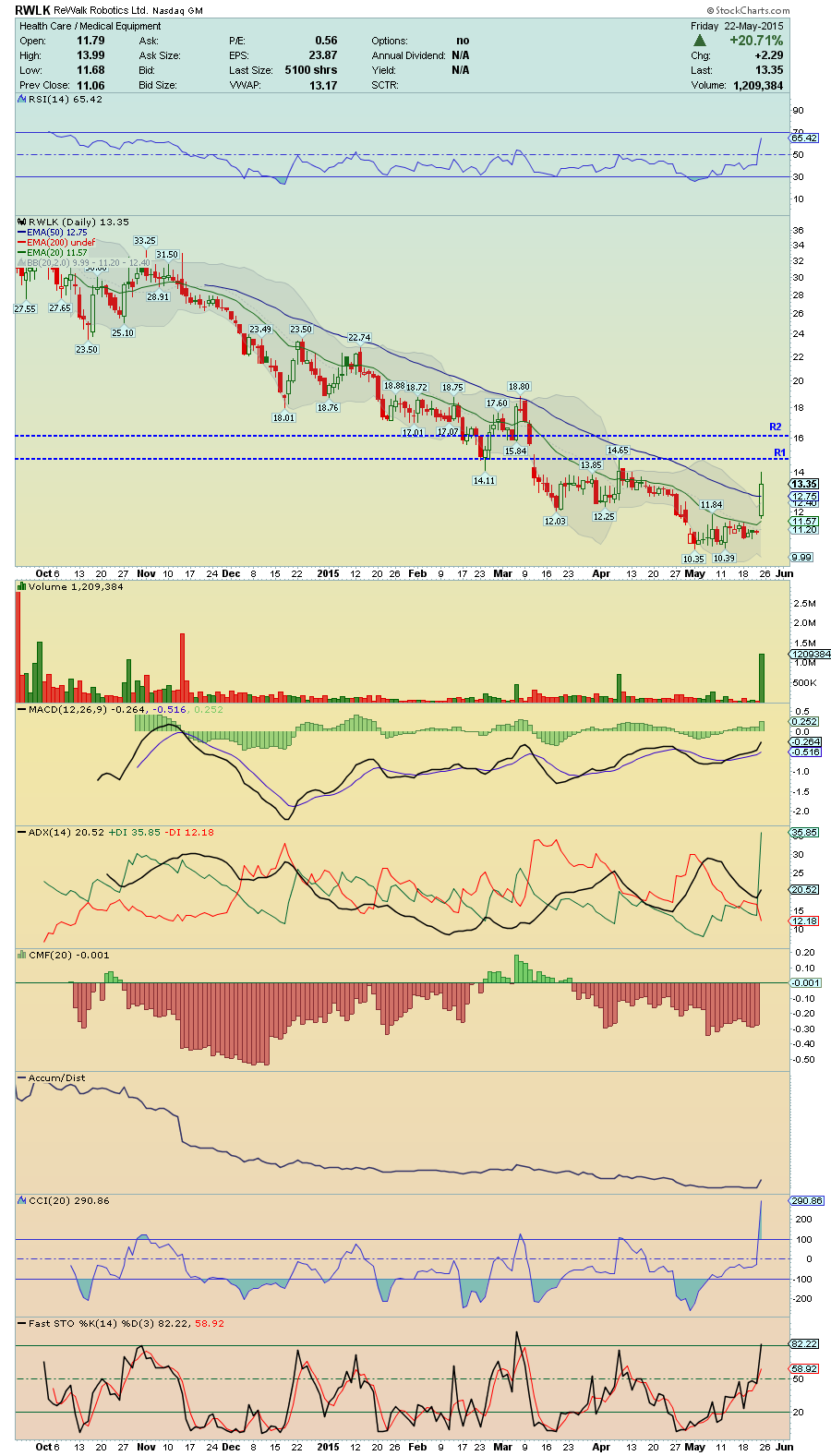Viewport: 831px width, 1456px height.
Task: Click the Health Care / Medical Equipment sector text
Action: pos(90,26)
